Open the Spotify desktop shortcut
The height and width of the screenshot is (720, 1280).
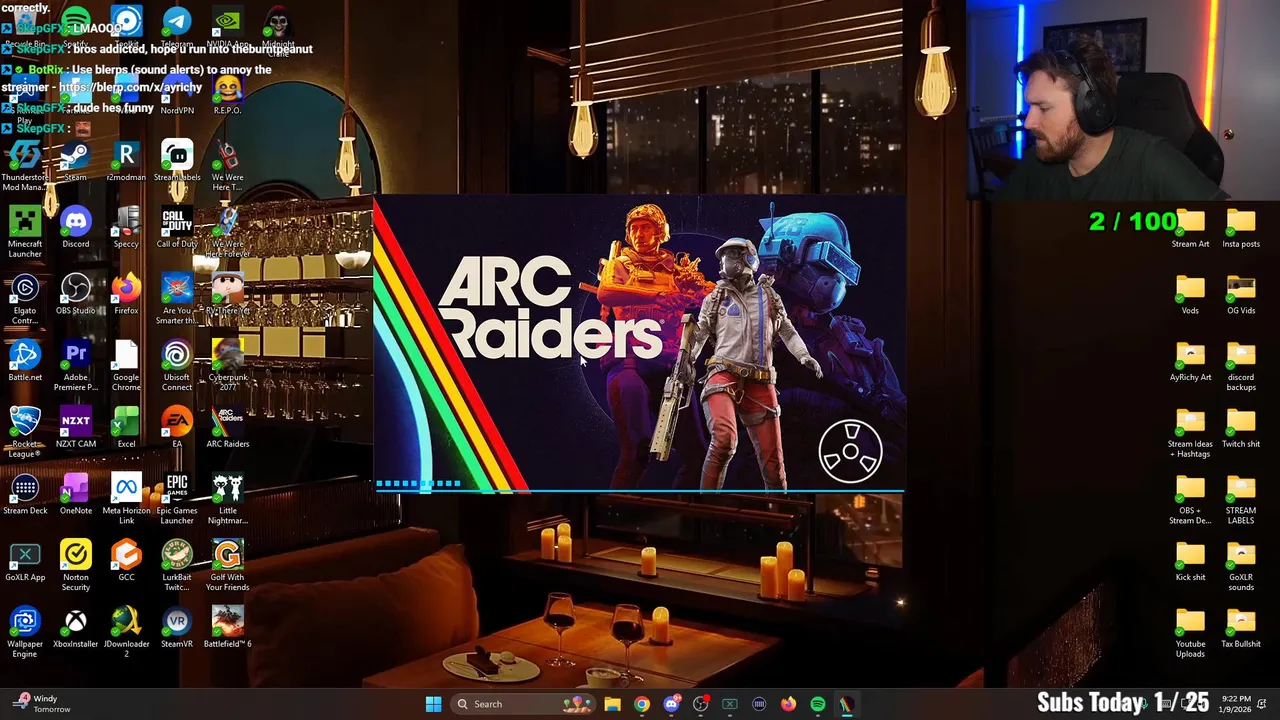(76, 22)
